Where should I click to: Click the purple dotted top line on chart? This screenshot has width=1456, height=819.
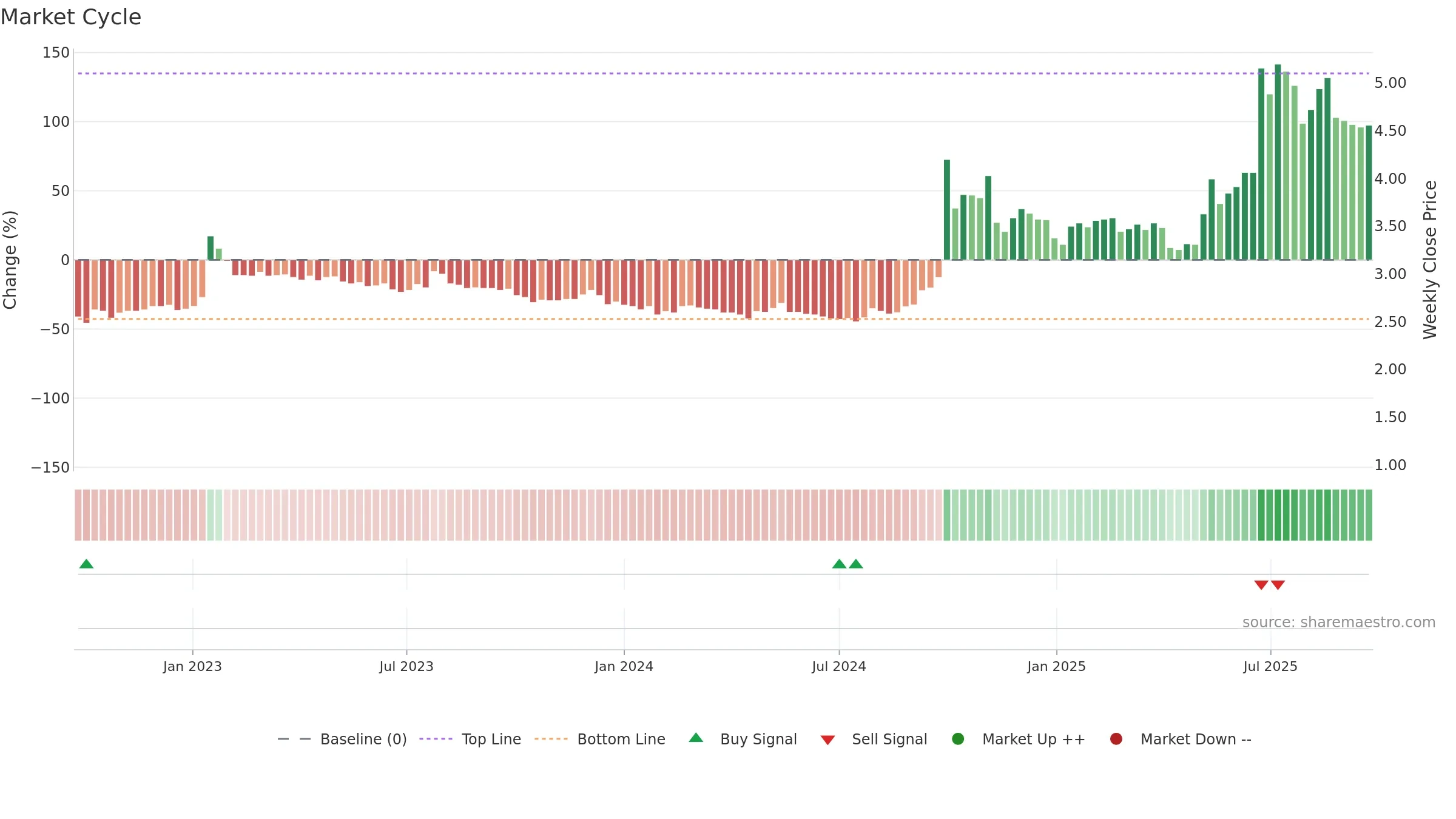coord(723,73)
